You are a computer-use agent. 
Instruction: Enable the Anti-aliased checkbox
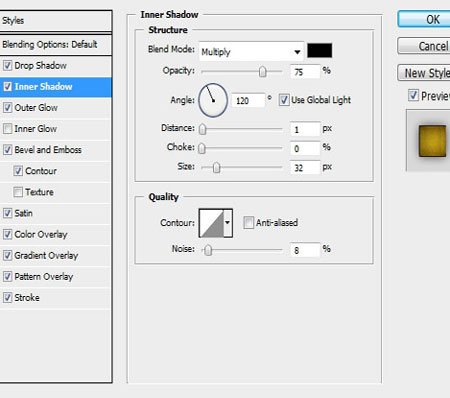(248, 222)
